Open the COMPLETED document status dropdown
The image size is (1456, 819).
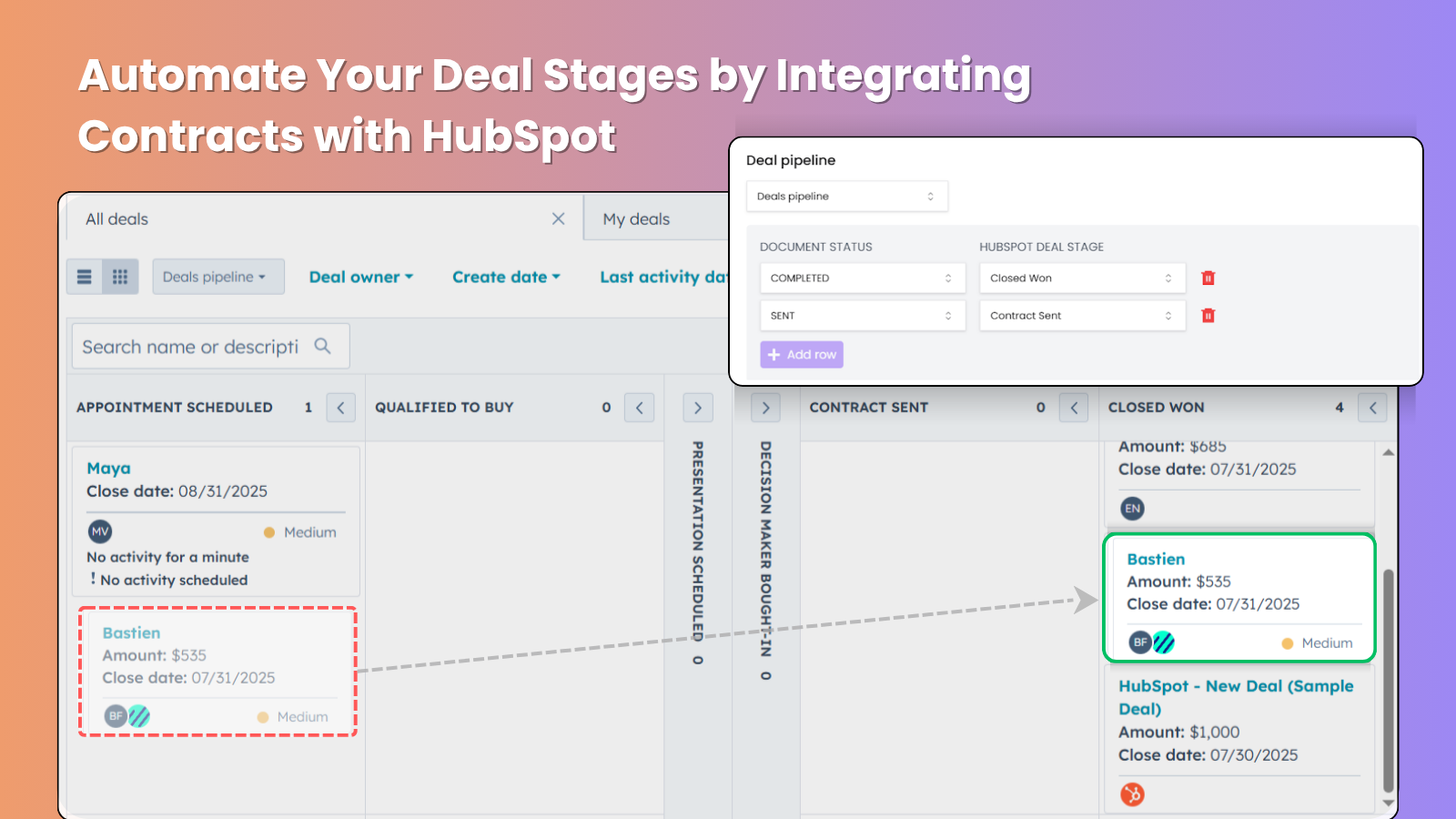[x=862, y=278]
